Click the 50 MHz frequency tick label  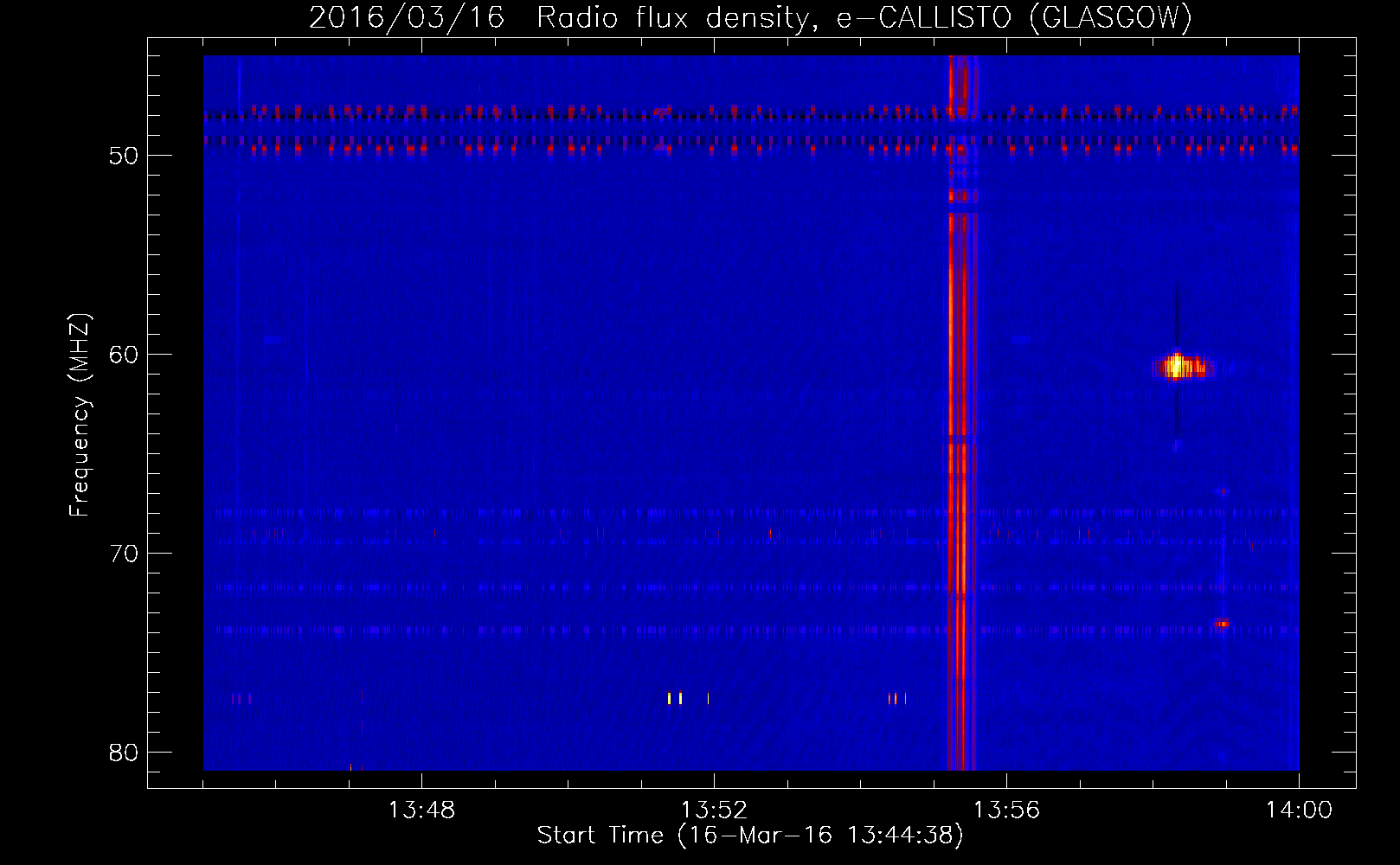pyautogui.click(x=124, y=156)
